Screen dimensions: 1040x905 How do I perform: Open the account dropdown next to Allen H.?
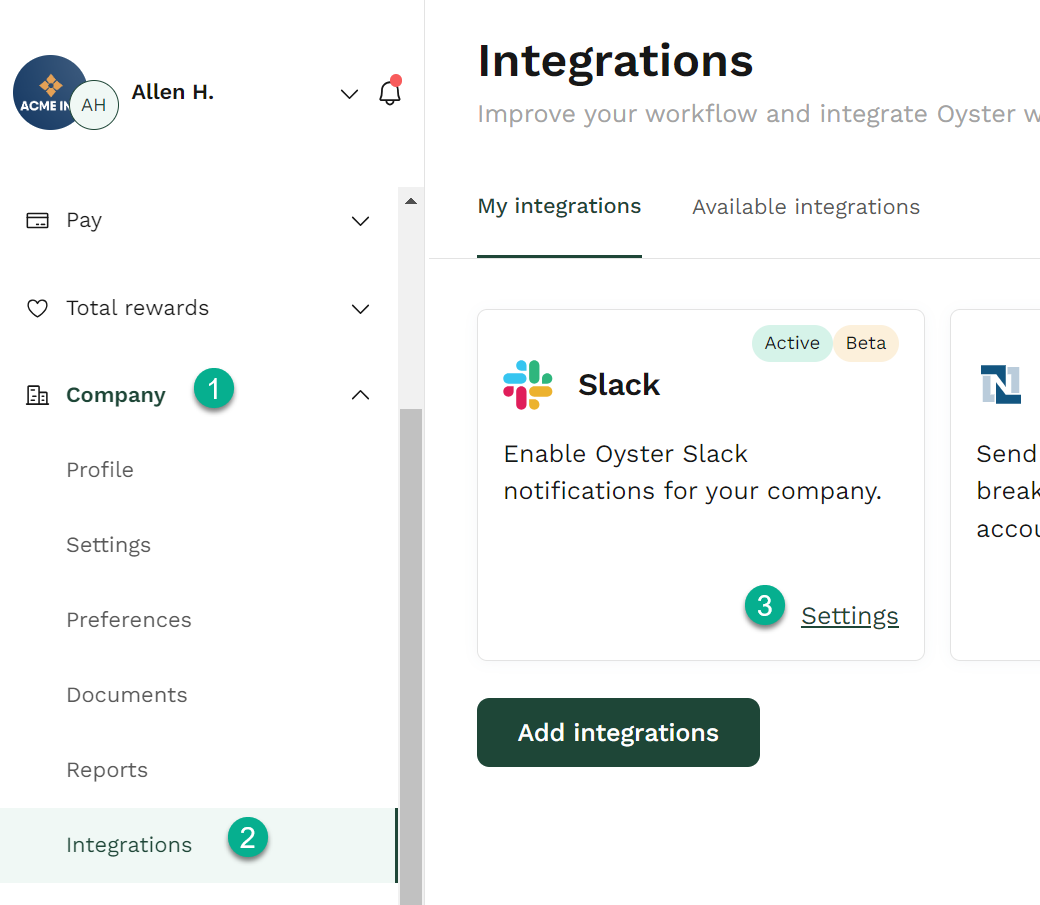pyautogui.click(x=349, y=93)
